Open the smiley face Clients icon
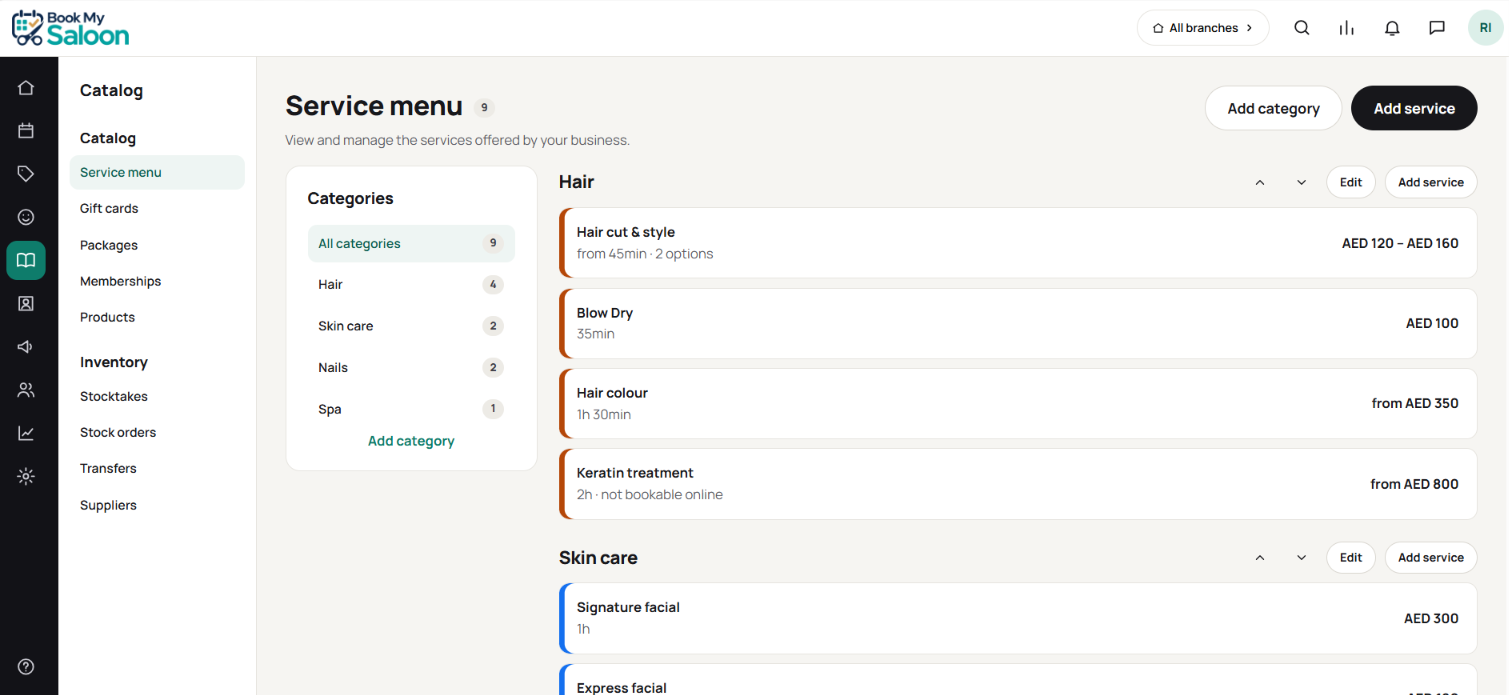This screenshot has height=695, width=1509. [26, 217]
